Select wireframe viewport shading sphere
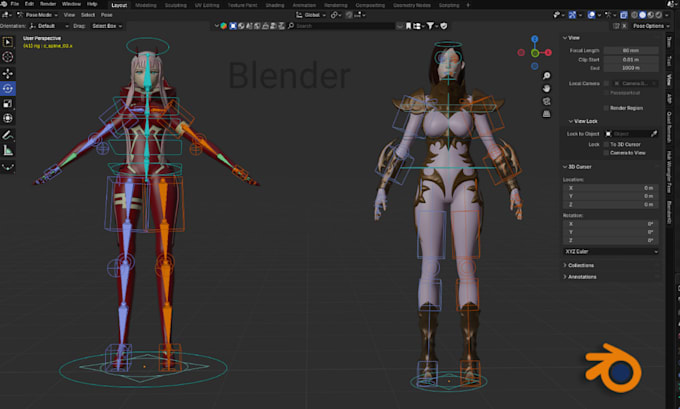The width and height of the screenshot is (680, 409). click(x=634, y=15)
